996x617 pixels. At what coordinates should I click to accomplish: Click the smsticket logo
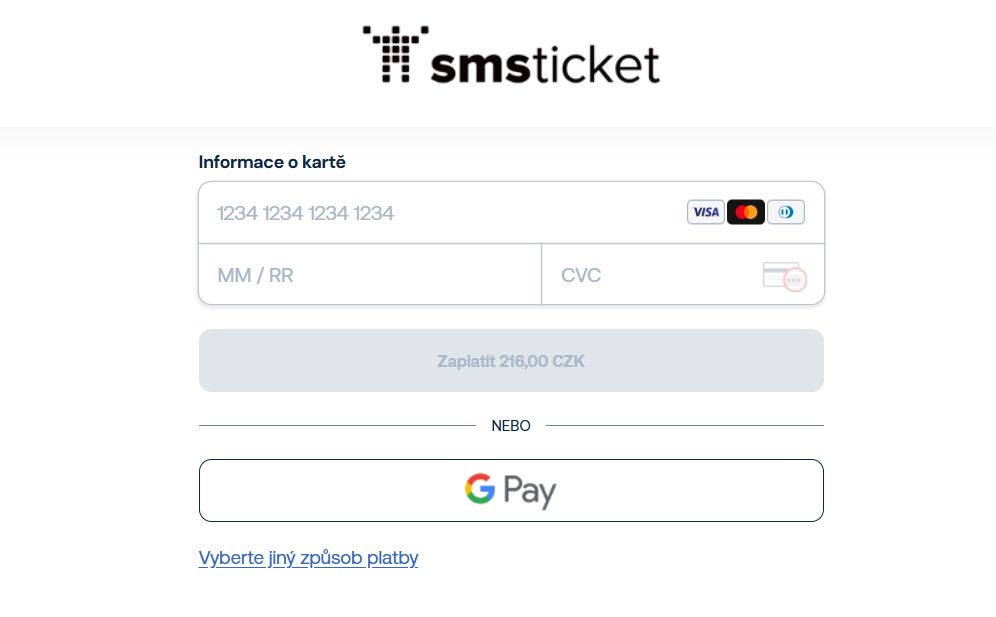click(x=511, y=55)
